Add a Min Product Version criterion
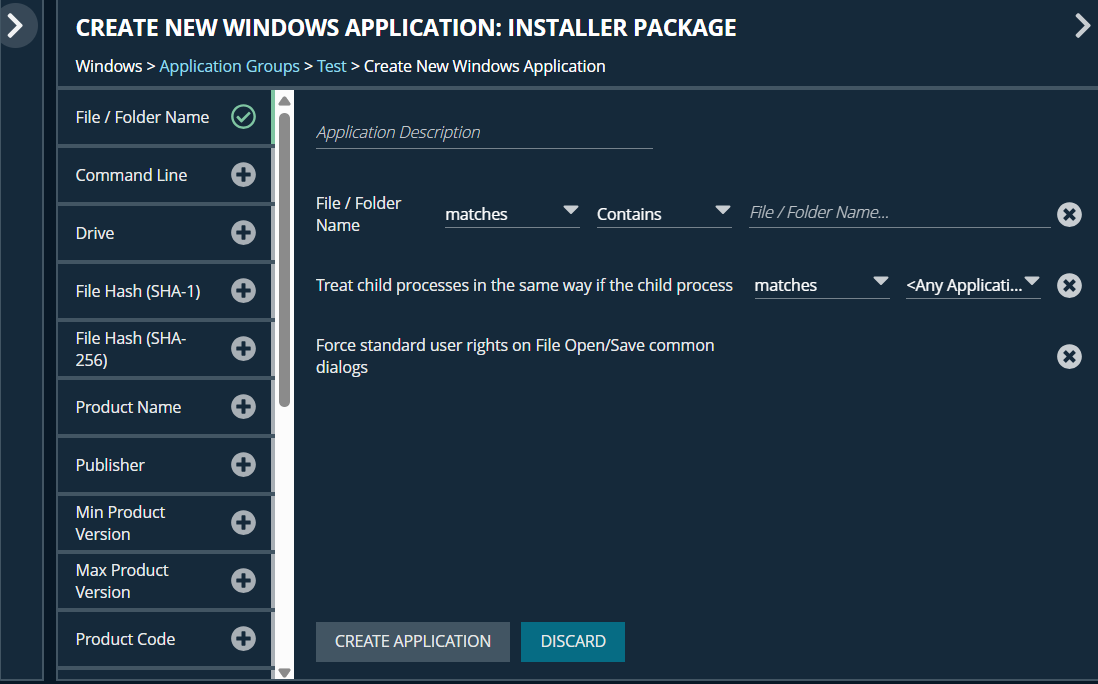The height and width of the screenshot is (684, 1098). pos(243,522)
